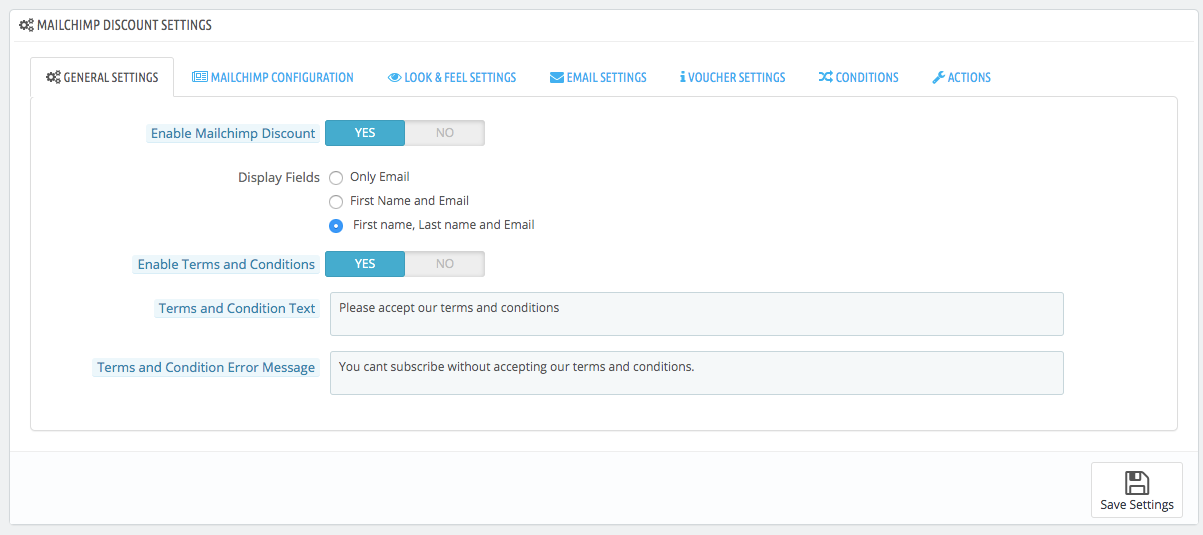
Task: Open the Actions tab
Action: [961, 77]
